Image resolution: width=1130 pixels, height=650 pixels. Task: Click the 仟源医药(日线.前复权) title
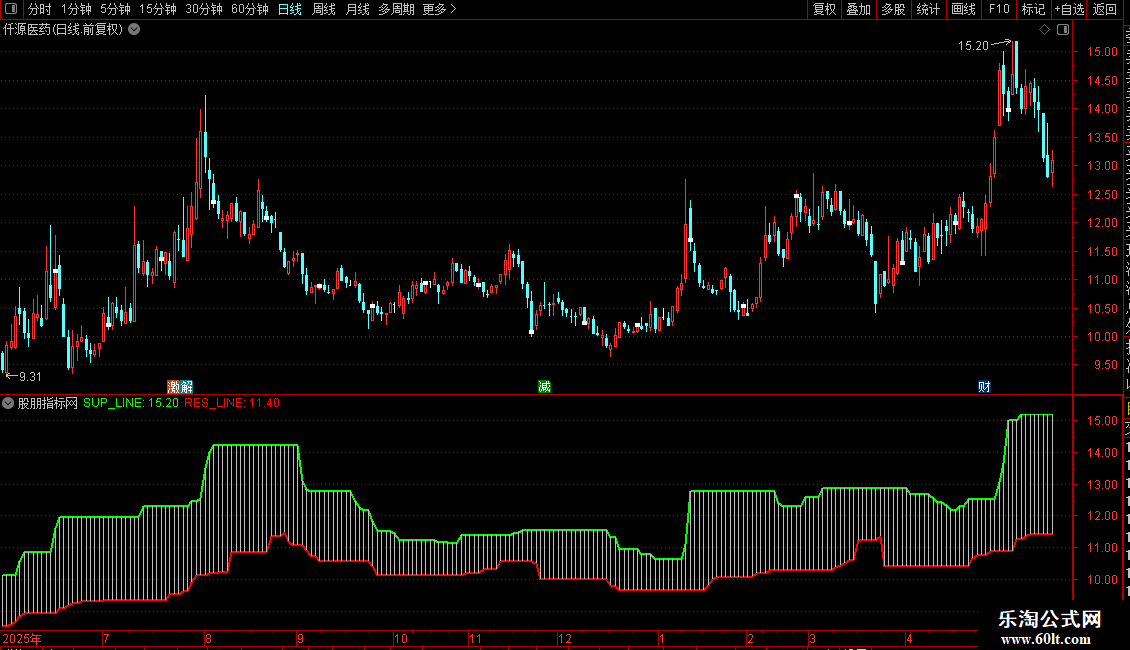pyautogui.click(x=63, y=30)
